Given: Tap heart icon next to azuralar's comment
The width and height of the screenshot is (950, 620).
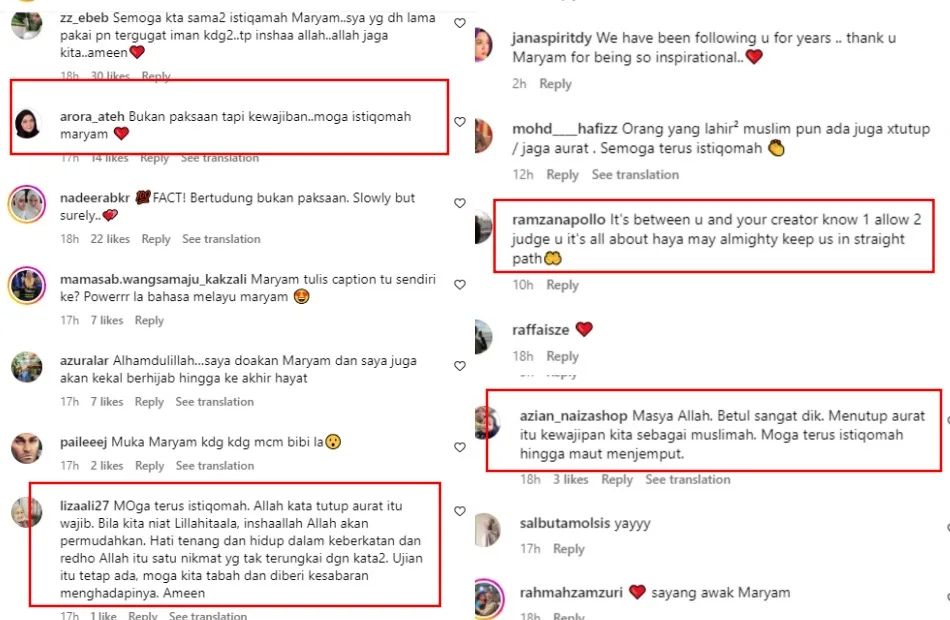Looking at the screenshot, I should pos(460,366).
